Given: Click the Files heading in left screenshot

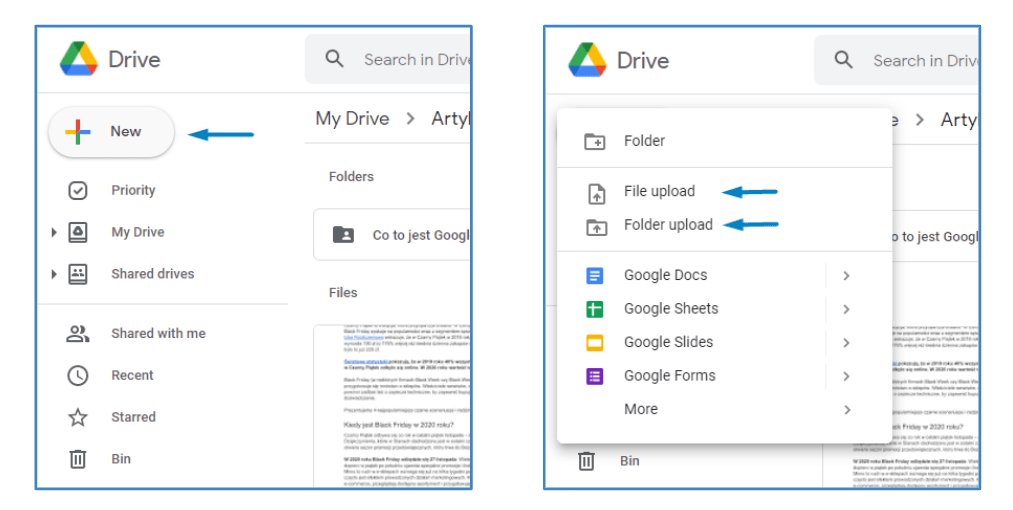Looking at the screenshot, I should pos(342,293).
